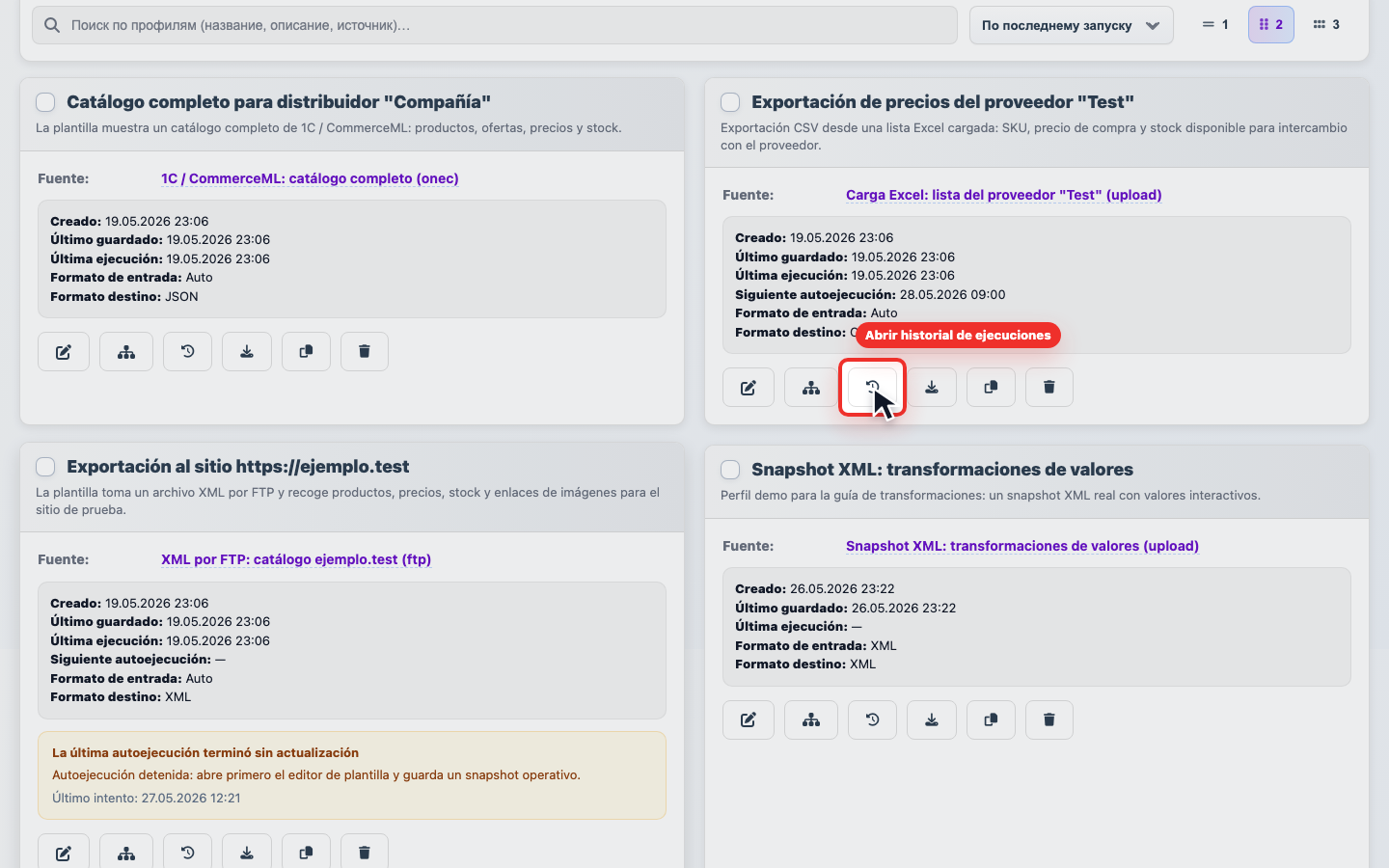
Task: Open structure diagram for Snapshot XML profile
Action: (811, 719)
